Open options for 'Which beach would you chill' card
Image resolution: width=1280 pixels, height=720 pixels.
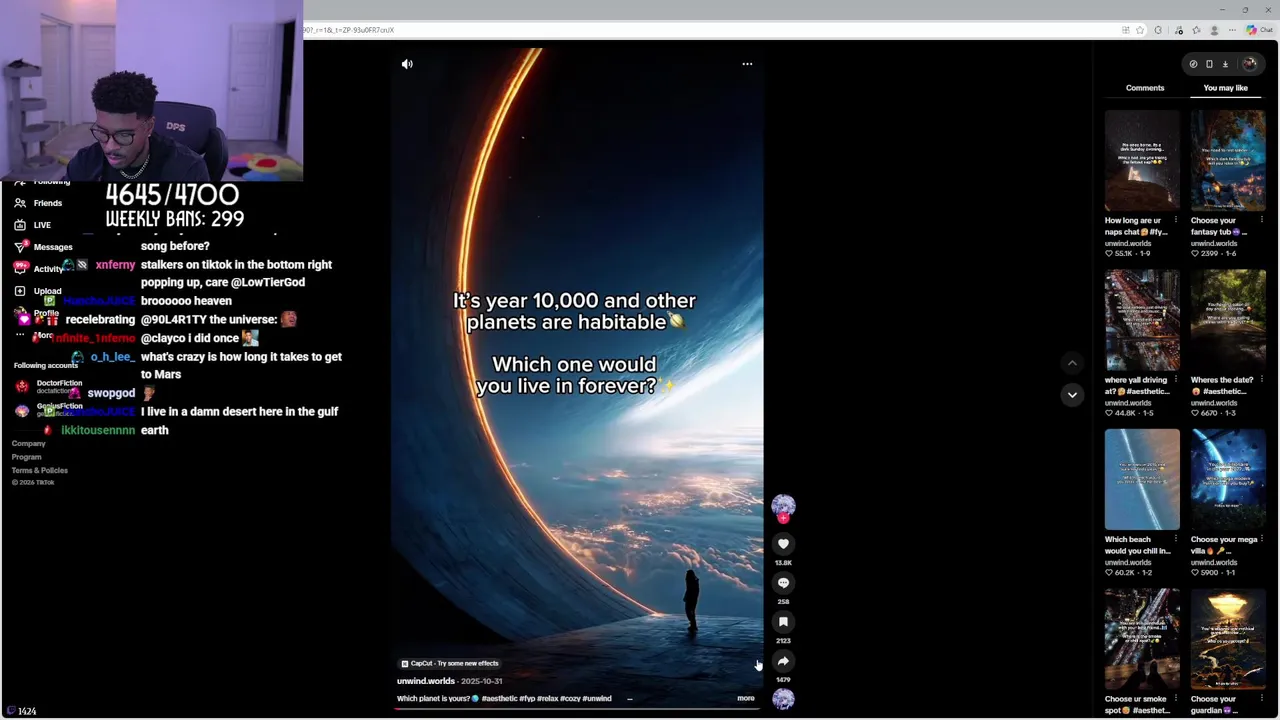point(1175,539)
